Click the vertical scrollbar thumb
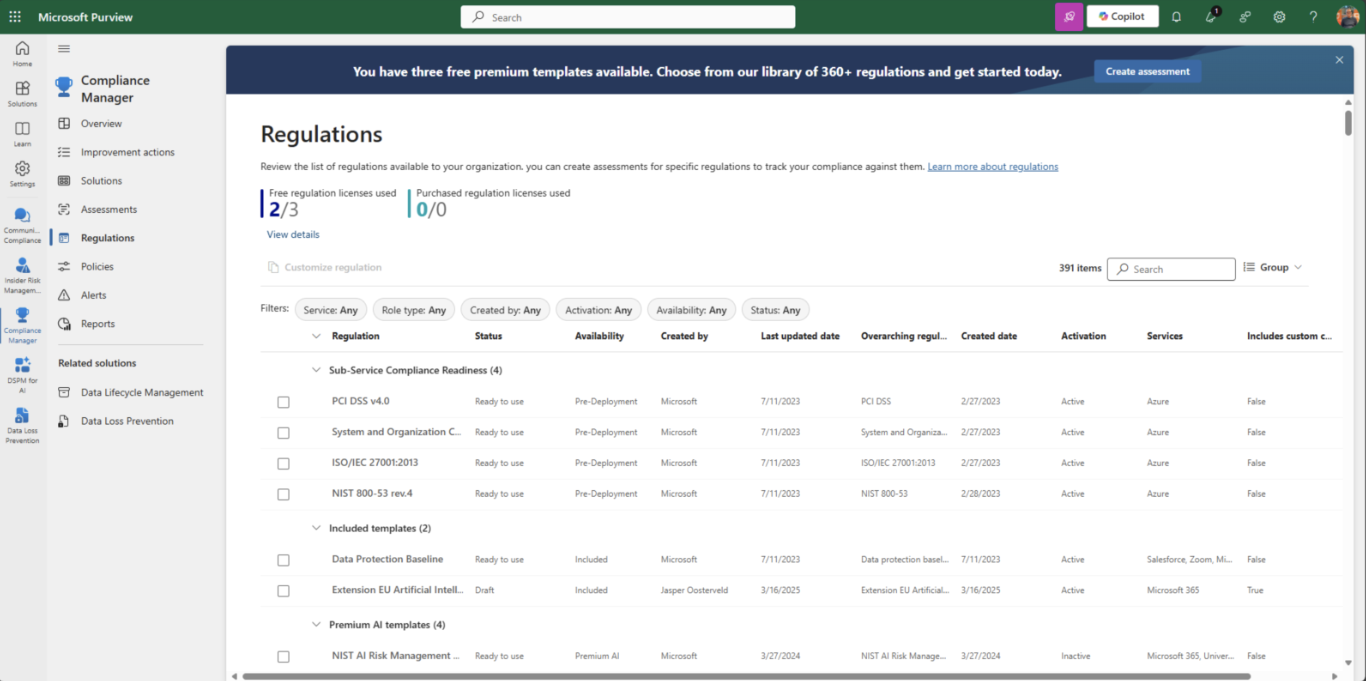The image size is (1366, 681). coord(1348,121)
